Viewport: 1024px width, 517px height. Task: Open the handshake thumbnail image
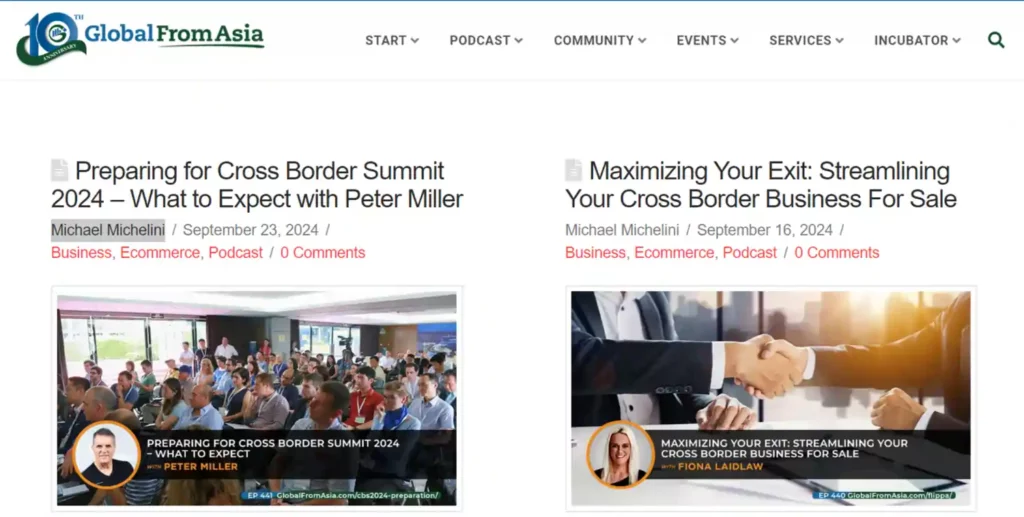pos(771,399)
